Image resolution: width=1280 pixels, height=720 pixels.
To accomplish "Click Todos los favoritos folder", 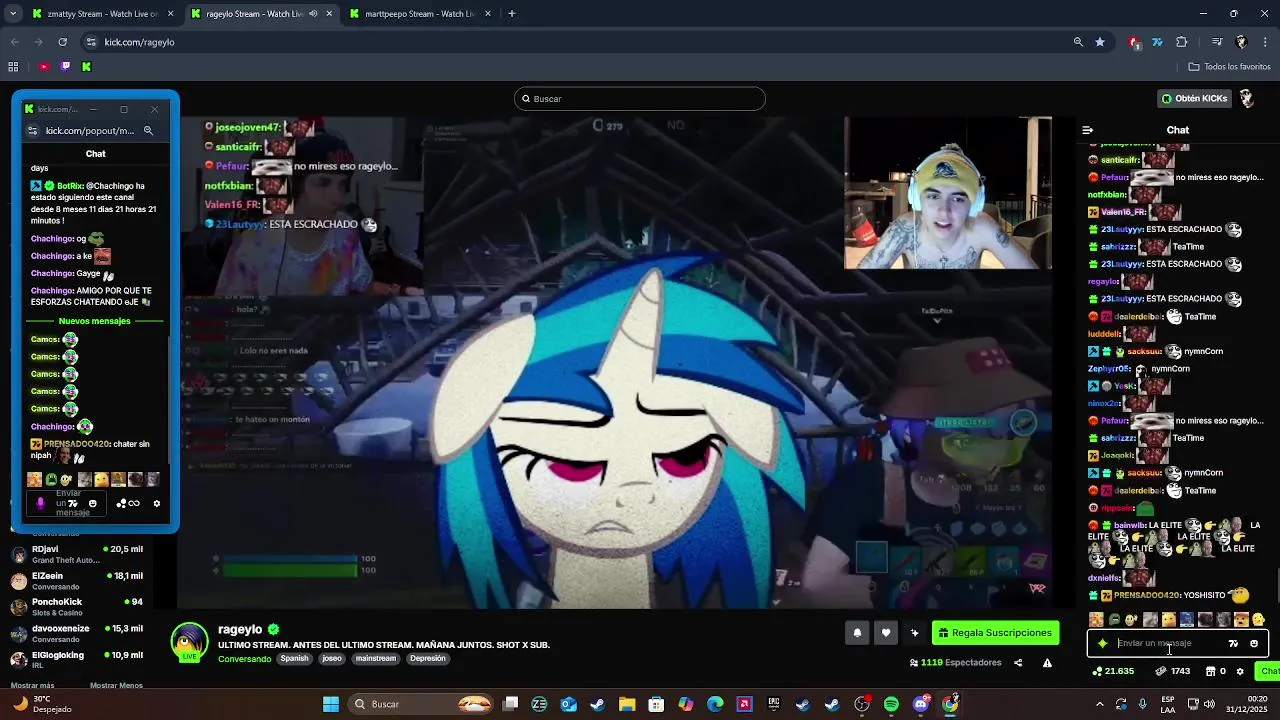I will point(1229,67).
